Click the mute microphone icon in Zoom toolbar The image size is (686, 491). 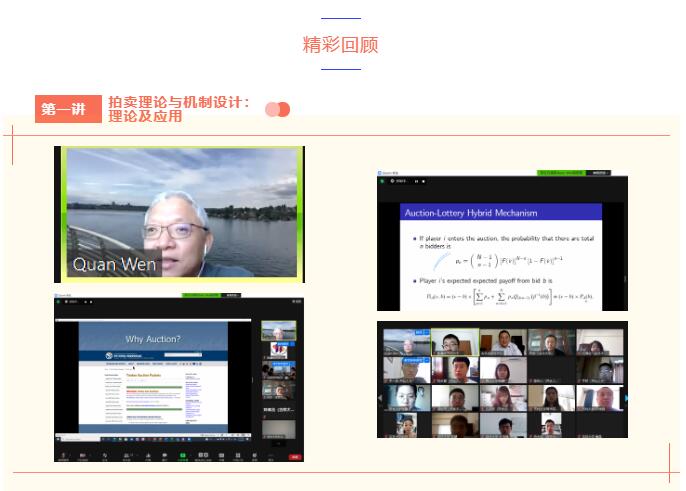click(63, 454)
